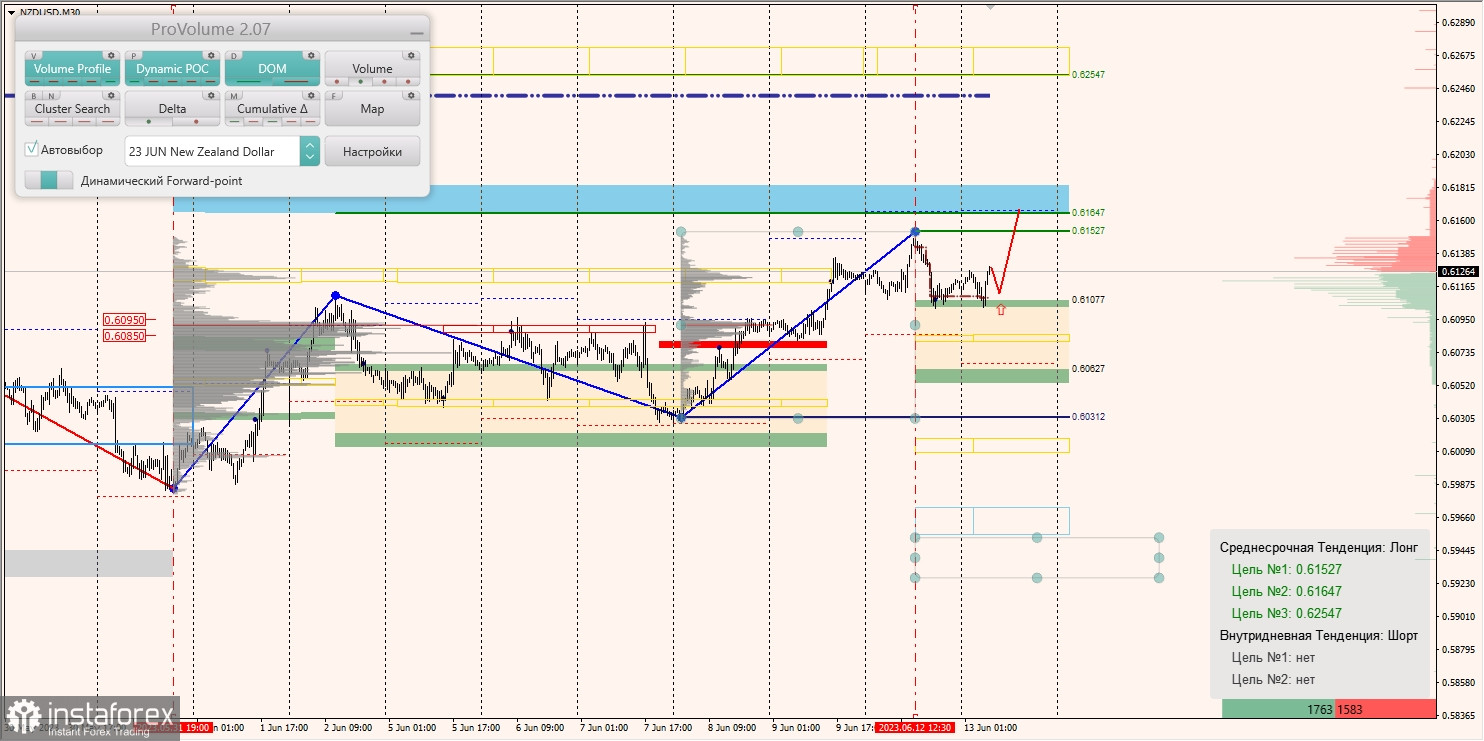Enable the Cluster Search indicator
Image resolution: width=1484 pixels, height=741 pixels.
(72, 109)
